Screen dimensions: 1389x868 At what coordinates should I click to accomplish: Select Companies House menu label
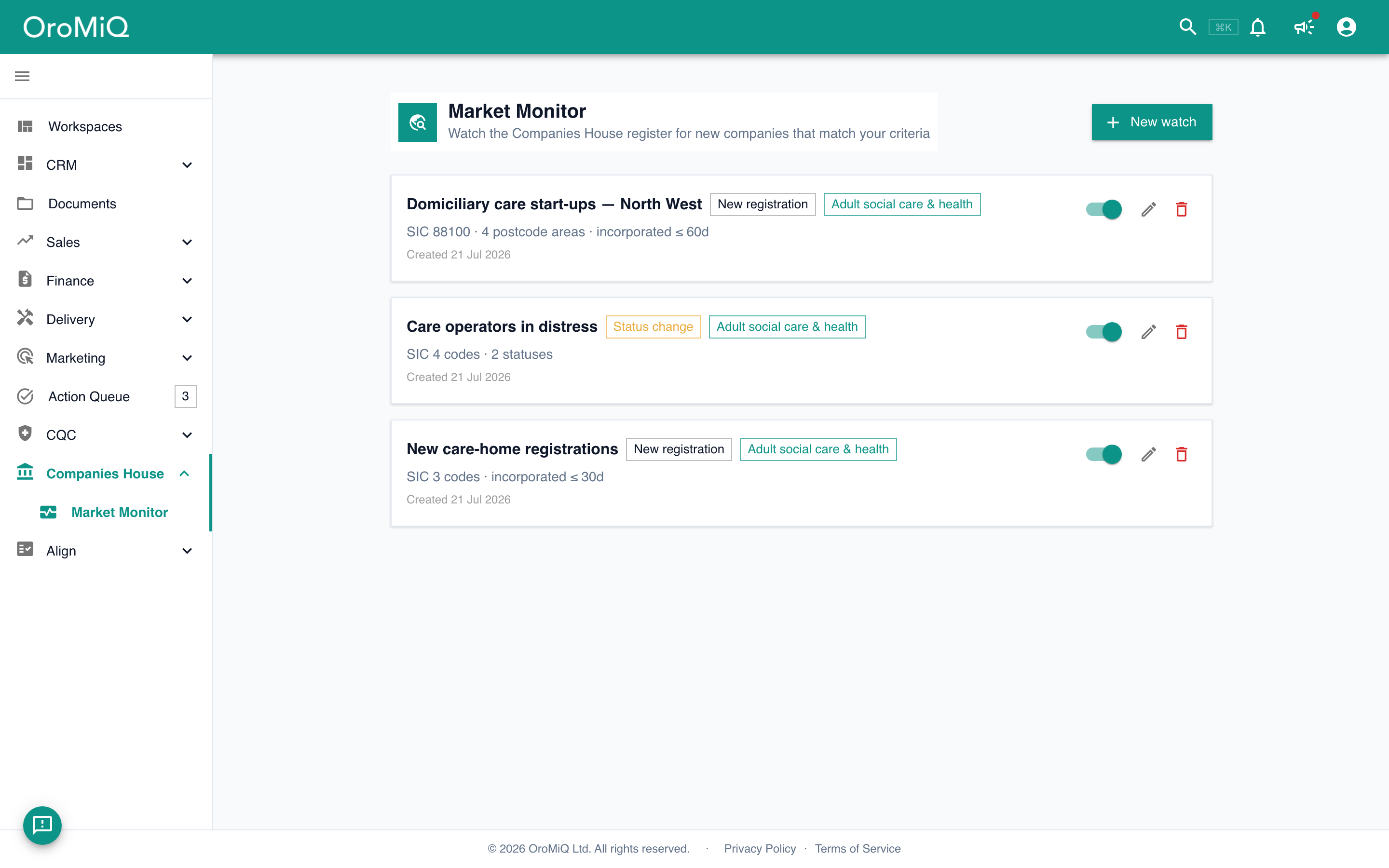coord(105,474)
